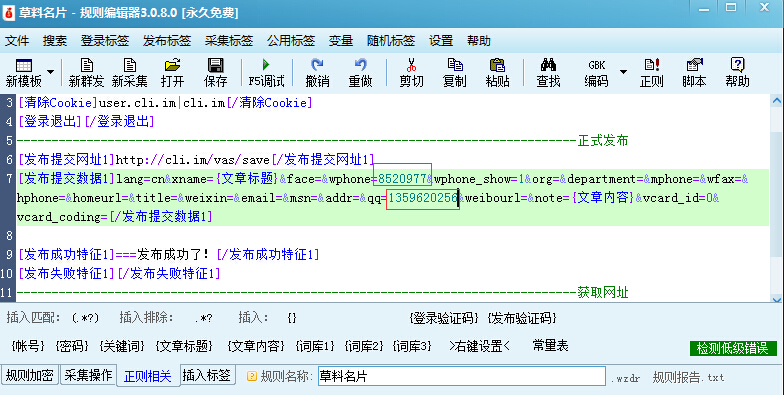The width and height of the screenshot is (784, 395).
Task: Open the 文件 menu
Action: point(17,40)
